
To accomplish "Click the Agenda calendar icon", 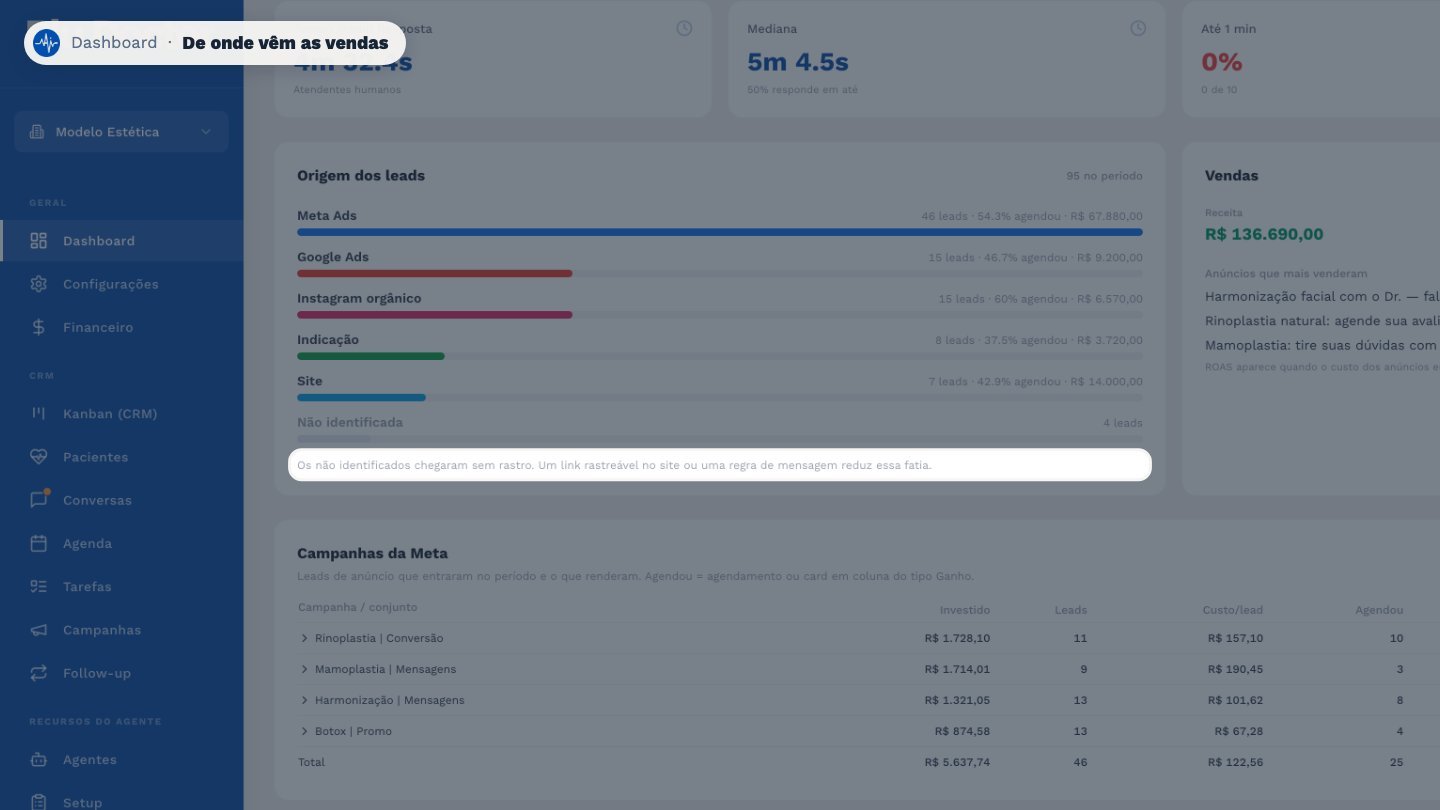I will [x=39, y=543].
